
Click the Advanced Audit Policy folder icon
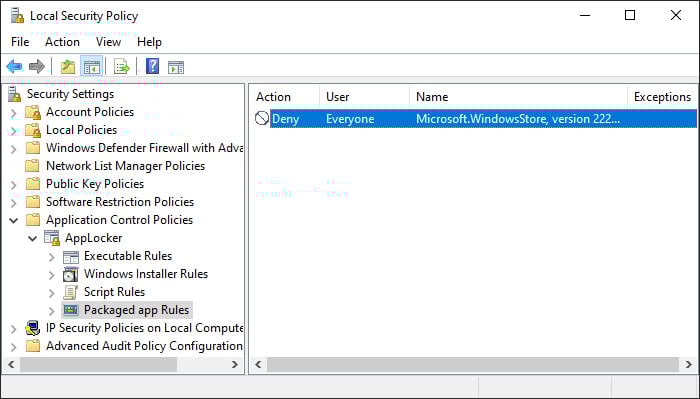pos(33,346)
